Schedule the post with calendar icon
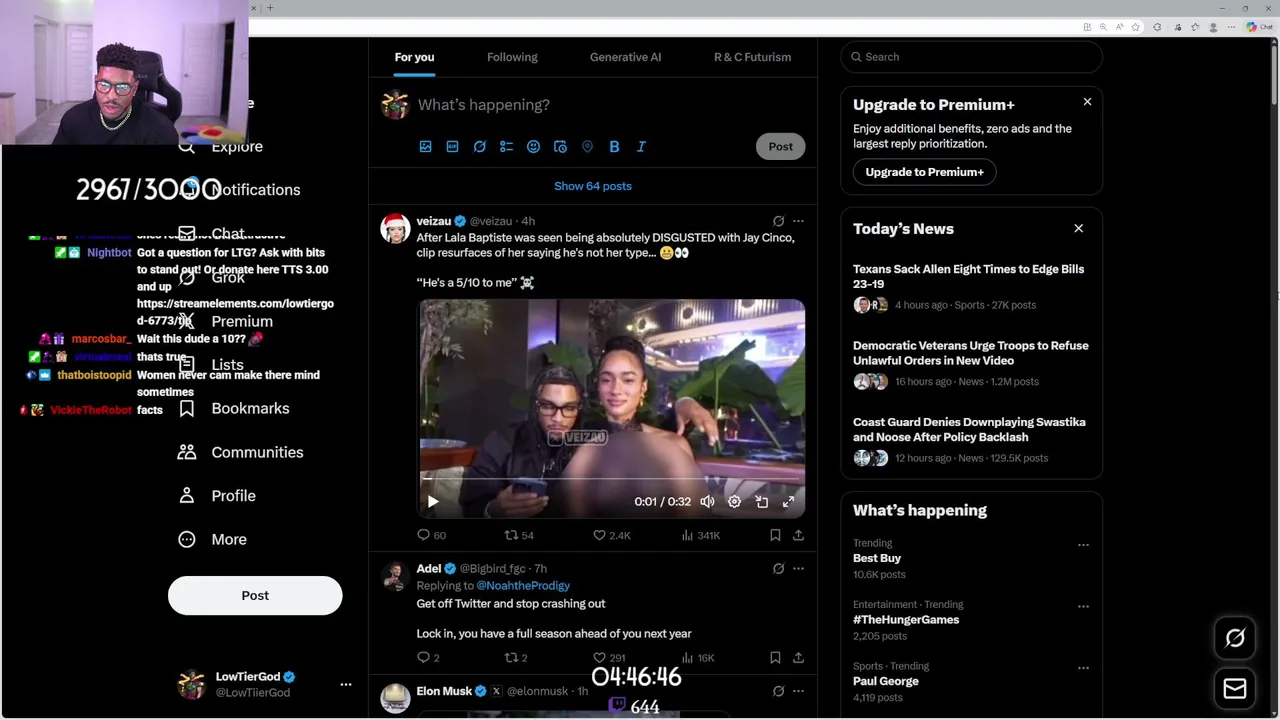The image size is (1280, 720). click(560, 146)
